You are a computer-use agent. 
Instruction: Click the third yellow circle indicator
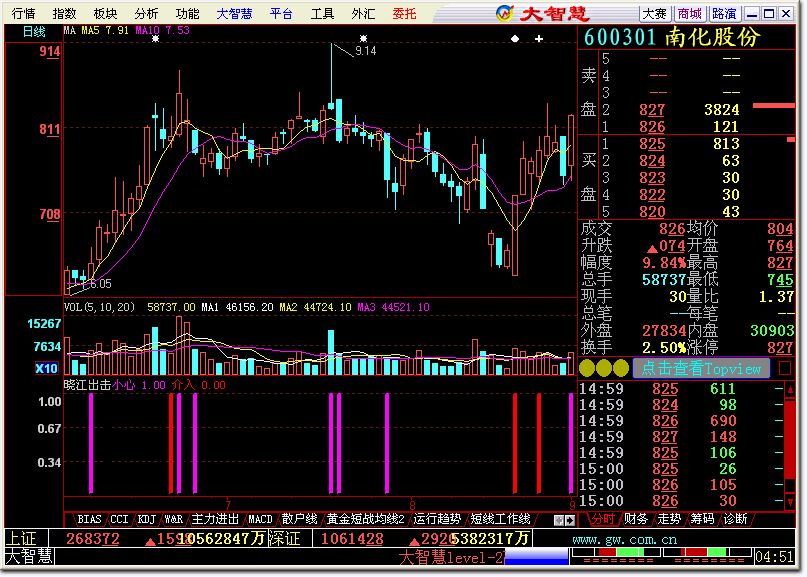[621, 368]
